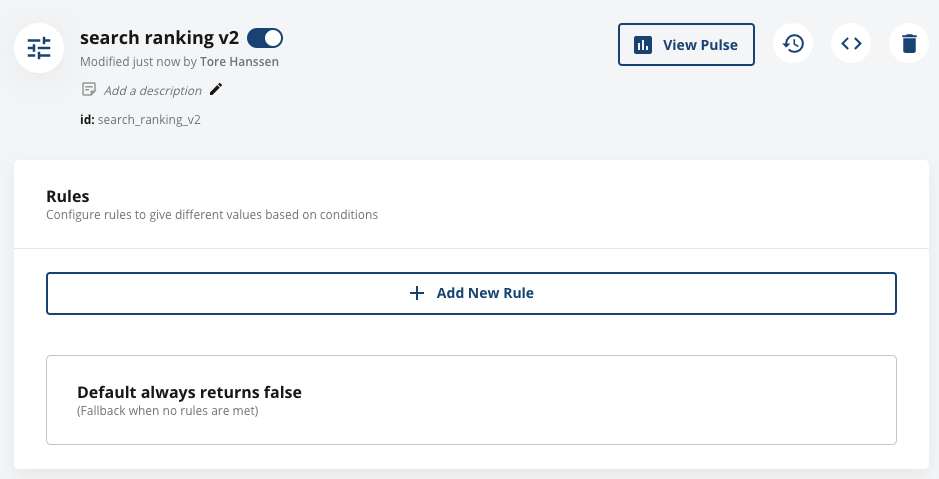The width and height of the screenshot is (939, 479).
Task: Open the View Pulse button
Action: 686,45
